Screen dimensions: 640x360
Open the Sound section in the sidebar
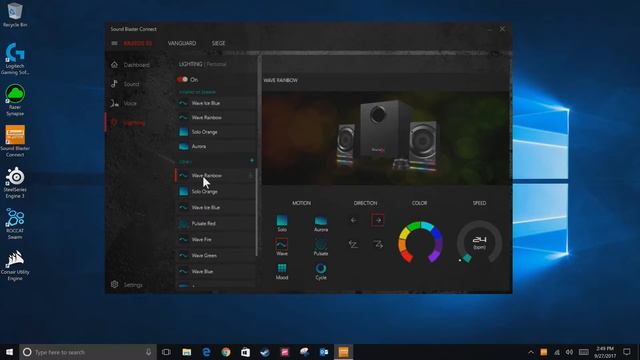click(x=125, y=84)
